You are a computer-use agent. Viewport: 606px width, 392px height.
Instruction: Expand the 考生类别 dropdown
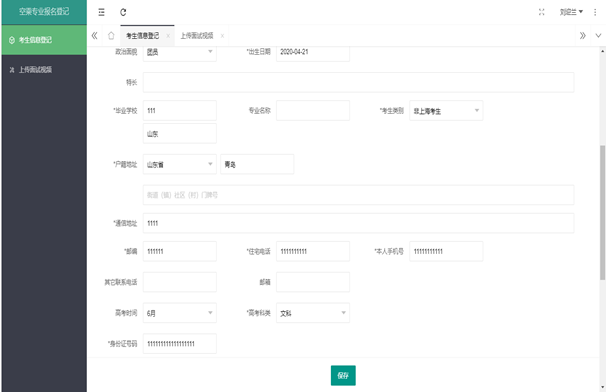(x=446, y=111)
